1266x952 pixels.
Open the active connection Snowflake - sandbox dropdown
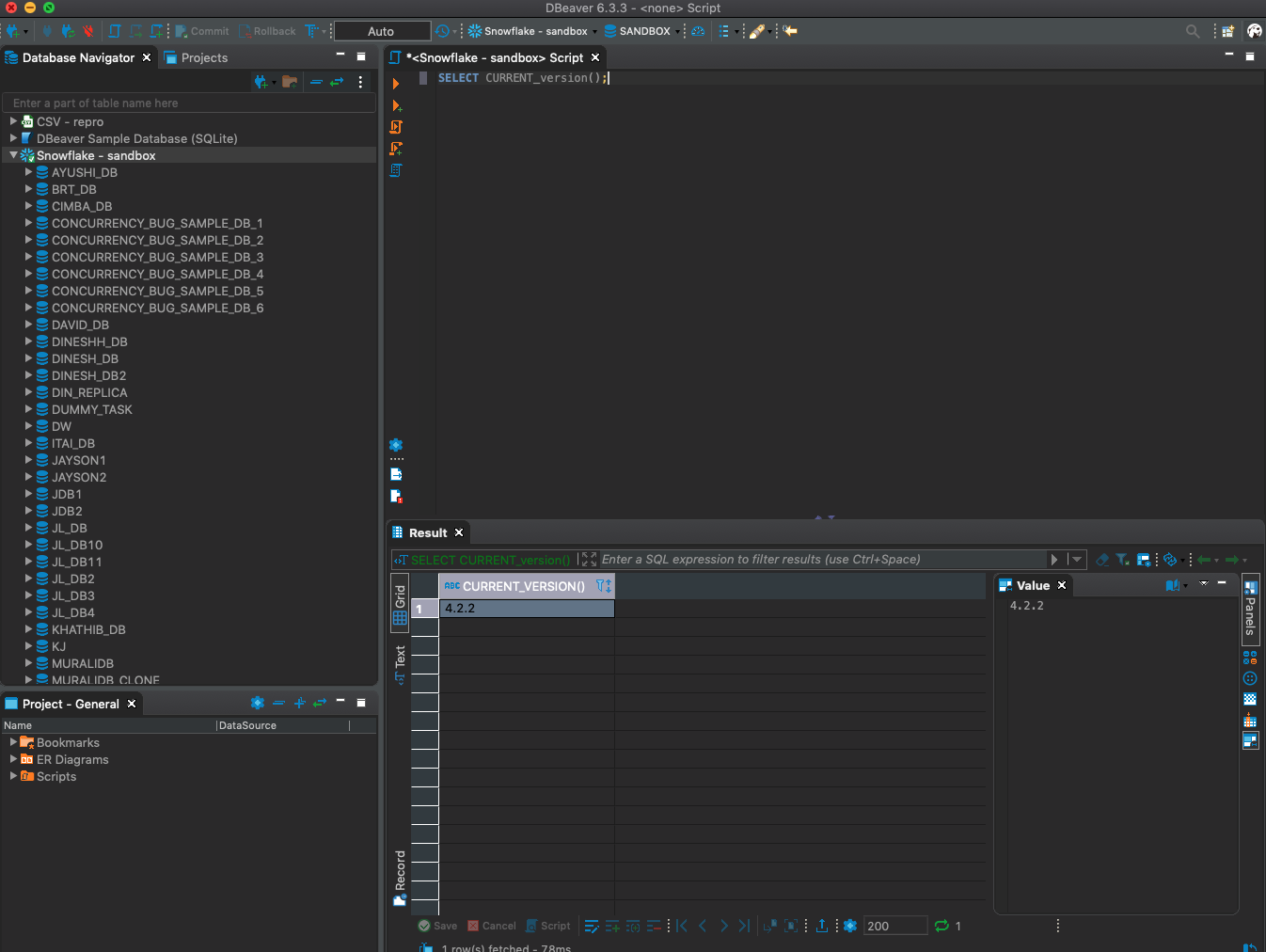(x=532, y=31)
